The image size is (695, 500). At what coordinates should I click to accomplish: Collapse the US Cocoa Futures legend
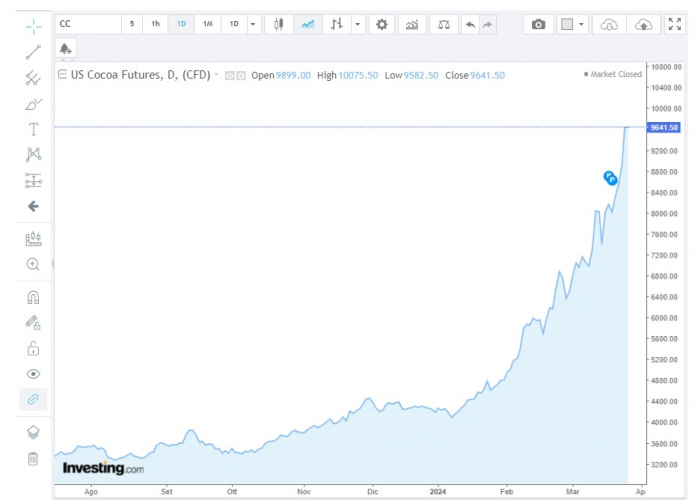pyautogui.click(x=63, y=75)
